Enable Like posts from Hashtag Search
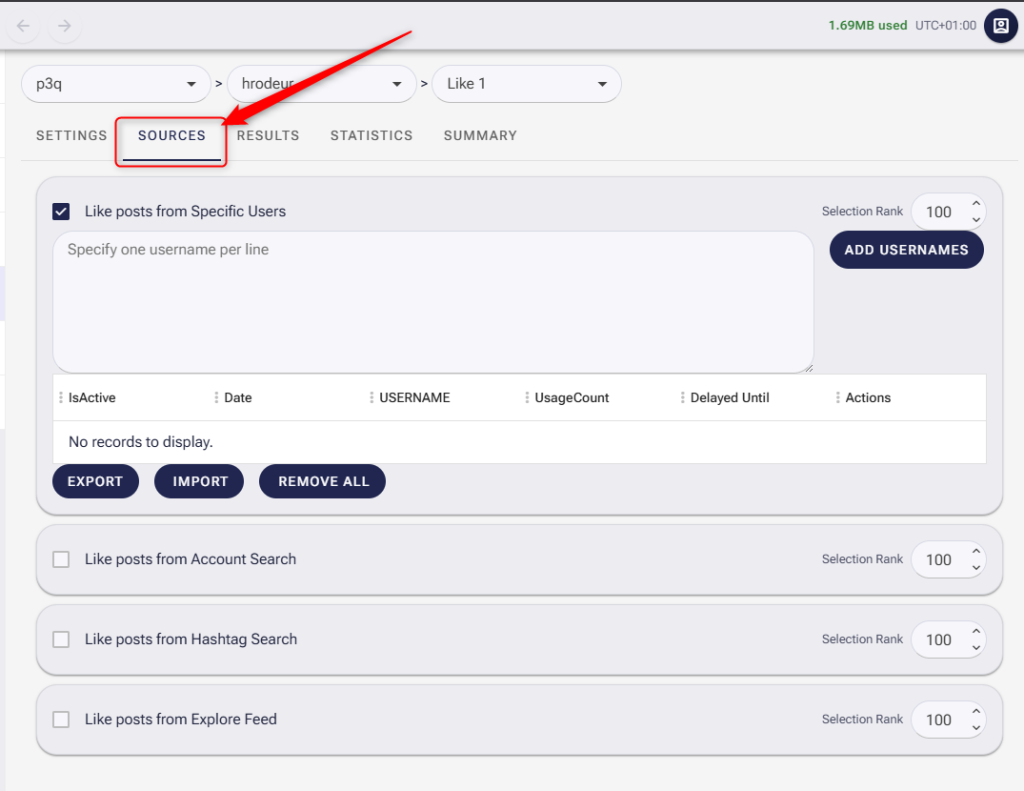The width and height of the screenshot is (1024, 791). pos(60,639)
